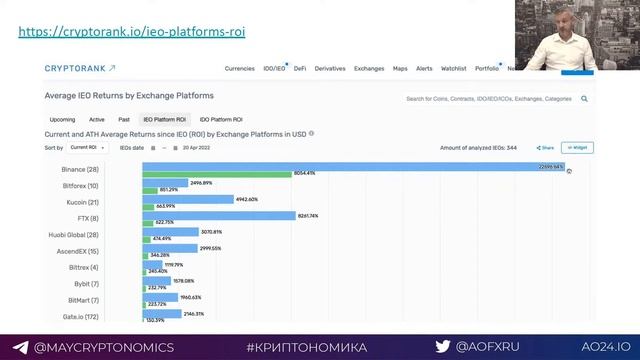Click the @MAYCRYPTONOMICS handle
Viewport: 640px width, 360px height.
104,347
